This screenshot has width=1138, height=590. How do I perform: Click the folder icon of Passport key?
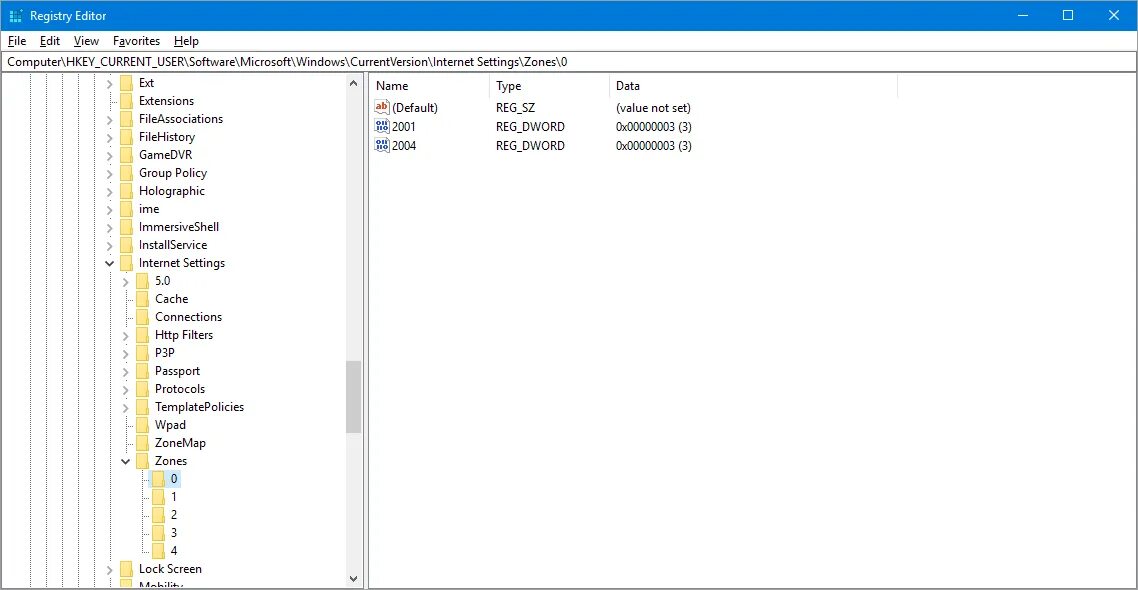tap(142, 371)
